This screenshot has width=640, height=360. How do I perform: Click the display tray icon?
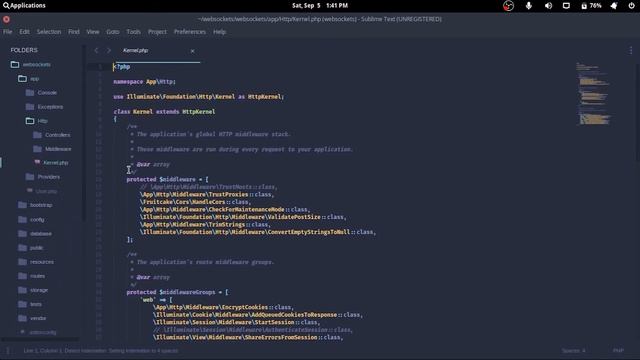[566, 6]
